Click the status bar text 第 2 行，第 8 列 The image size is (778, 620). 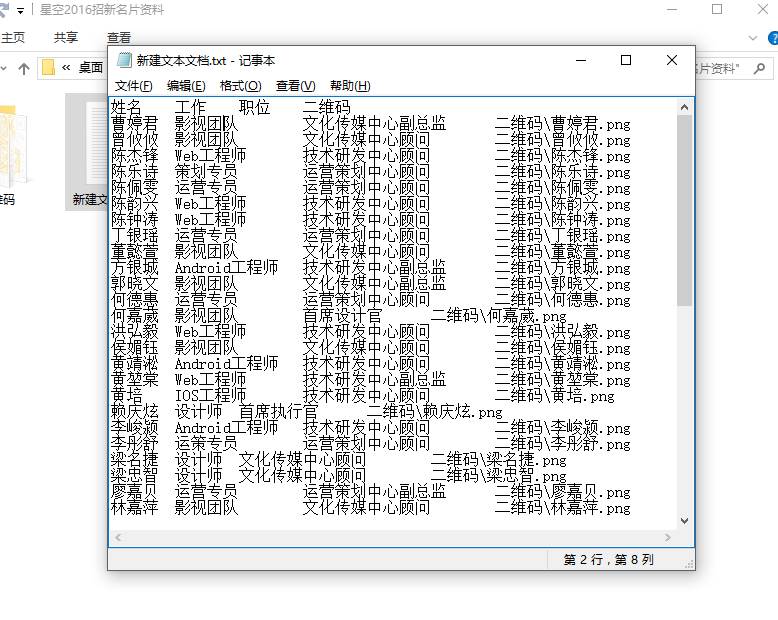609,559
